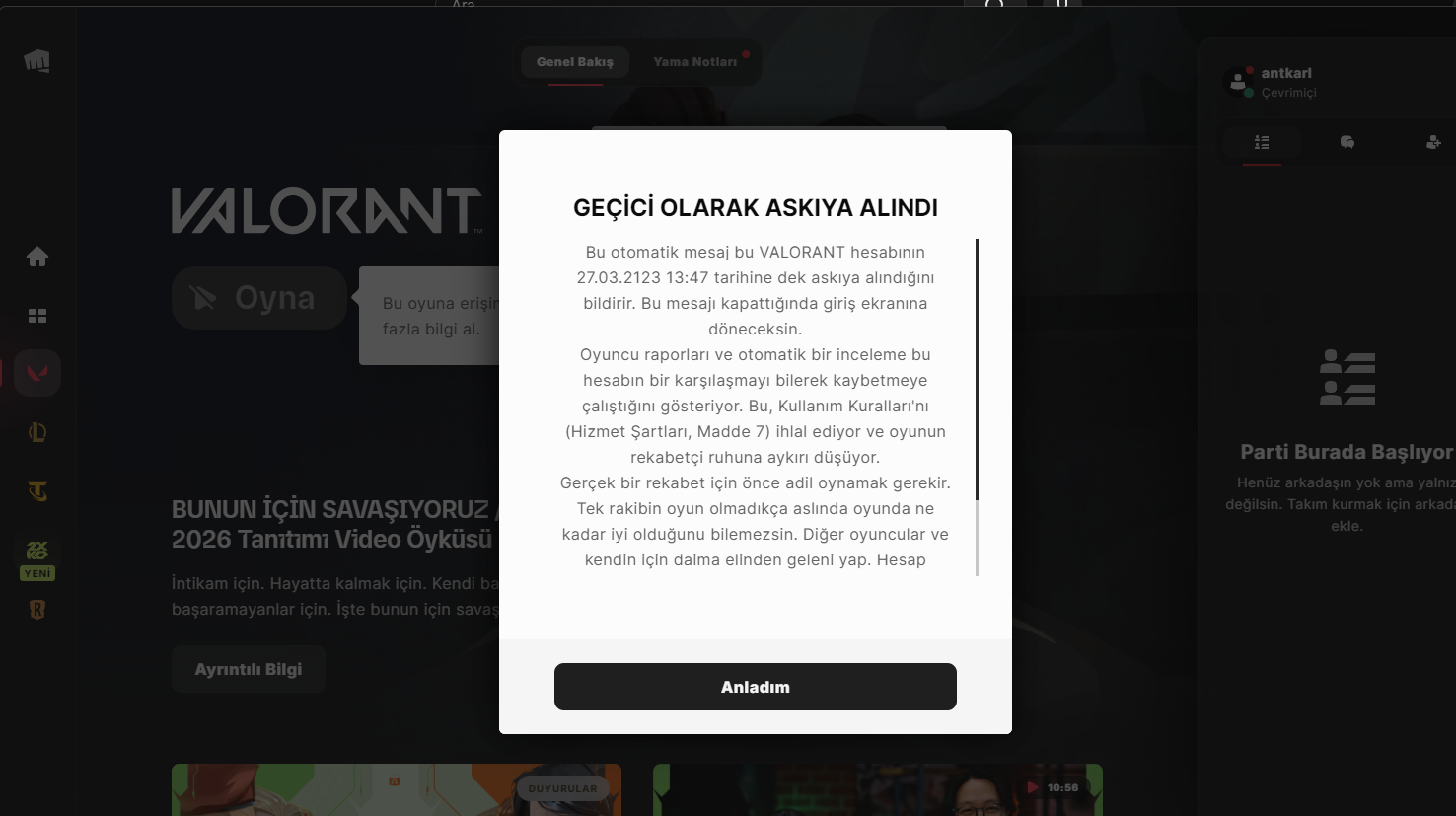Click the antkarl profile avatar
The height and width of the screenshot is (816, 1456).
coord(1238,82)
